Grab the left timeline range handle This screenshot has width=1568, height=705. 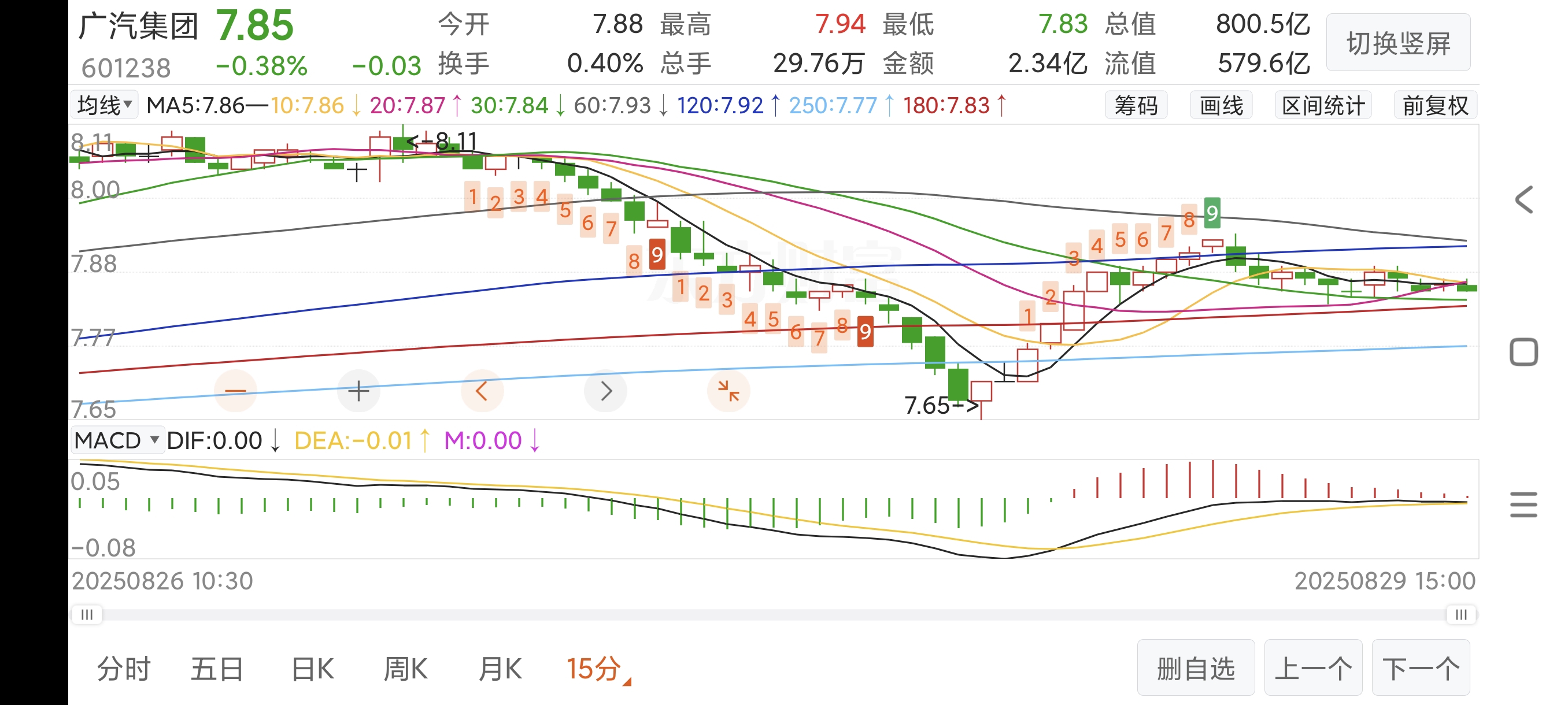click(87, 614)
